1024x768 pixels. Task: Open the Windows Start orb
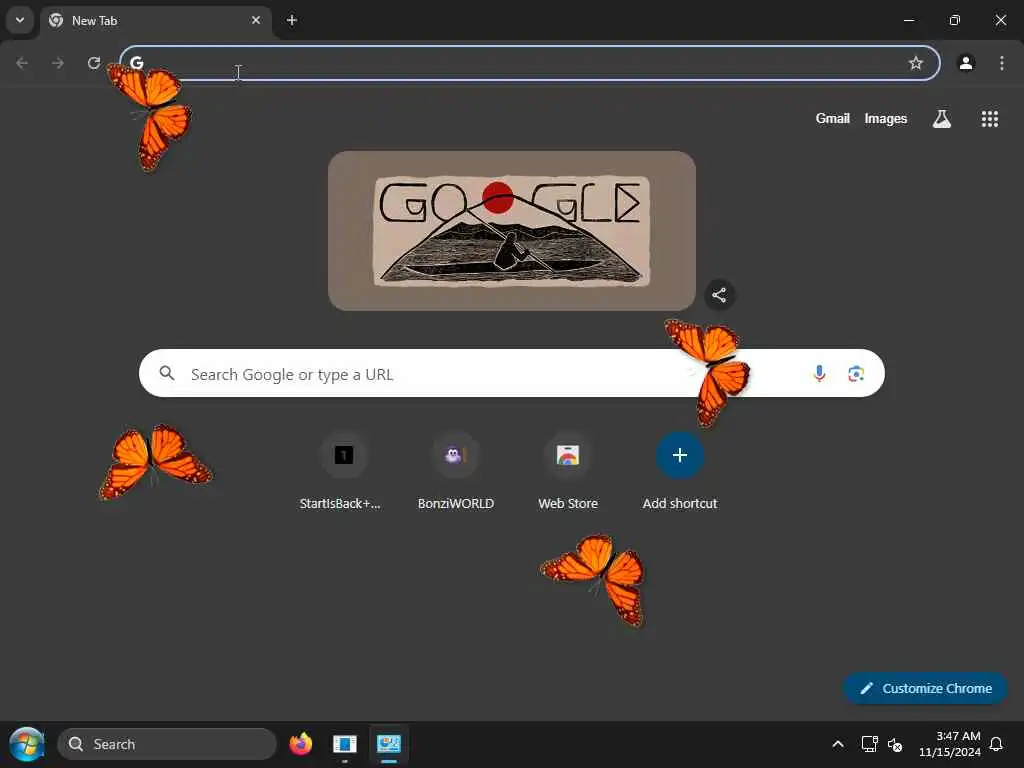(27, 744)
